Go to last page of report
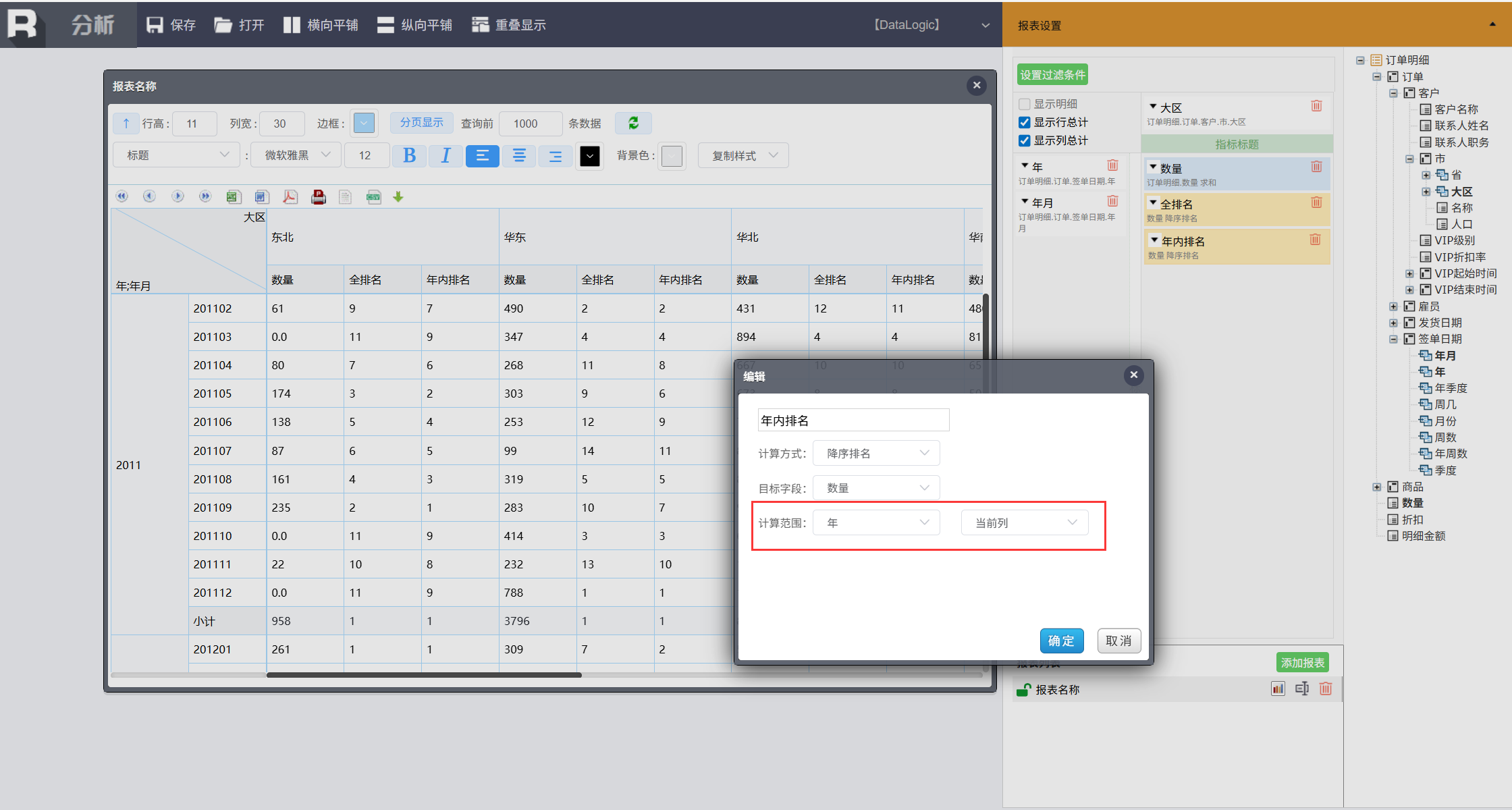This screenshot has height=810, width=1512. [x=205, y=196]
